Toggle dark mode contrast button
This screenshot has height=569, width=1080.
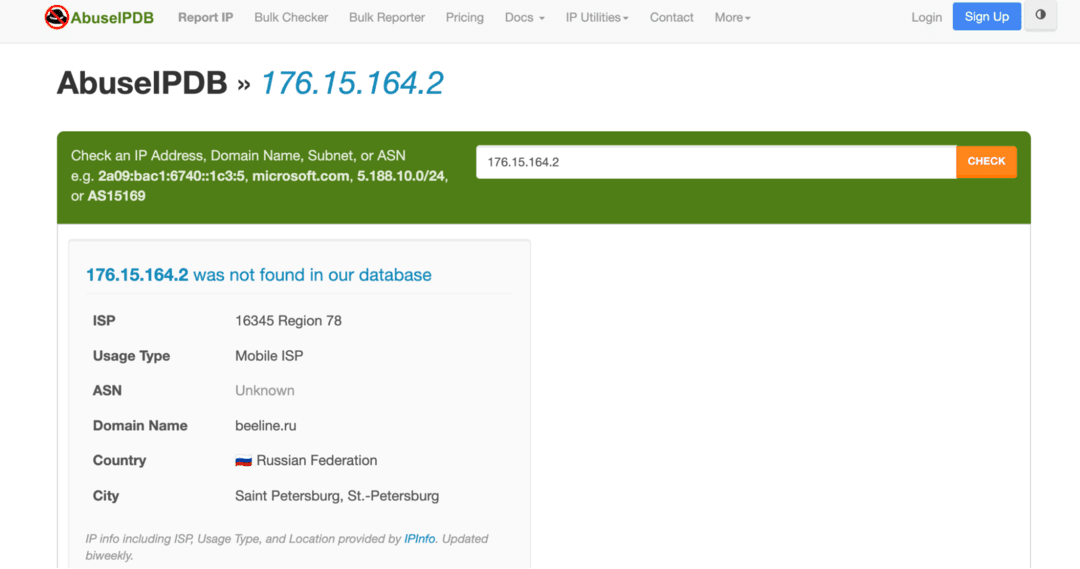pos(1040,15)
